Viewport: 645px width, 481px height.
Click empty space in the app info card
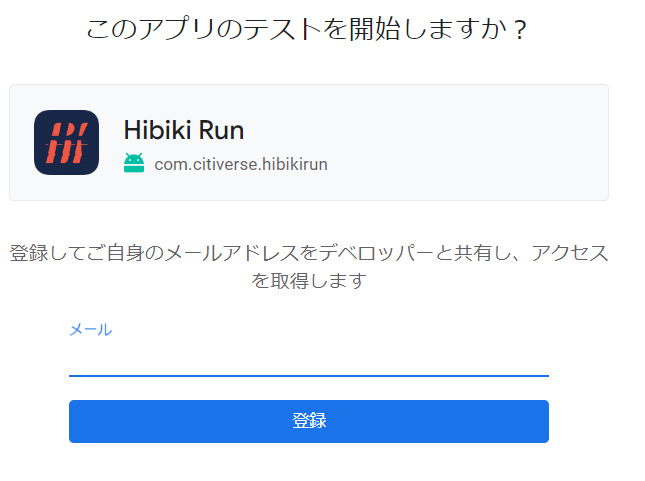465,142
